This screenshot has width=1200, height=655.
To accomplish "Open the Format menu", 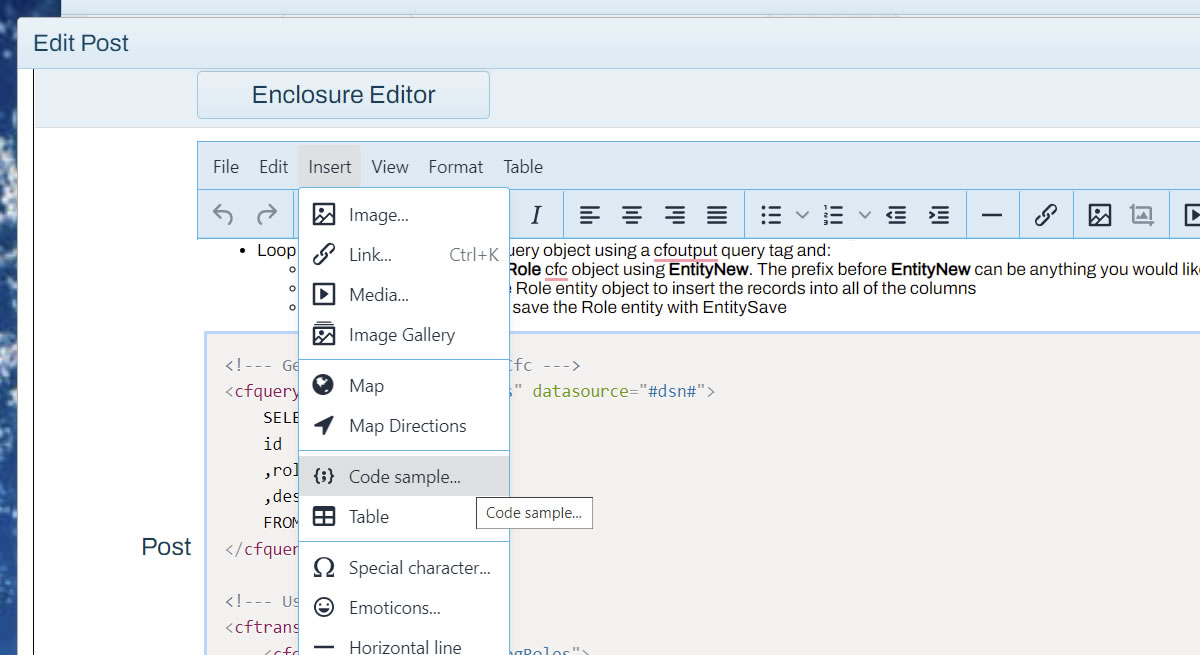I will [x=456, y=167].
